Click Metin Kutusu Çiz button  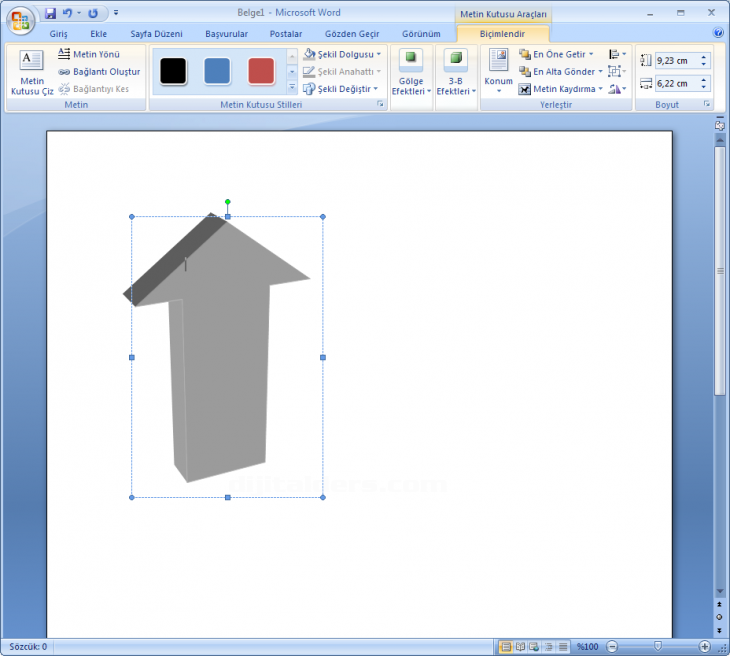32,72
